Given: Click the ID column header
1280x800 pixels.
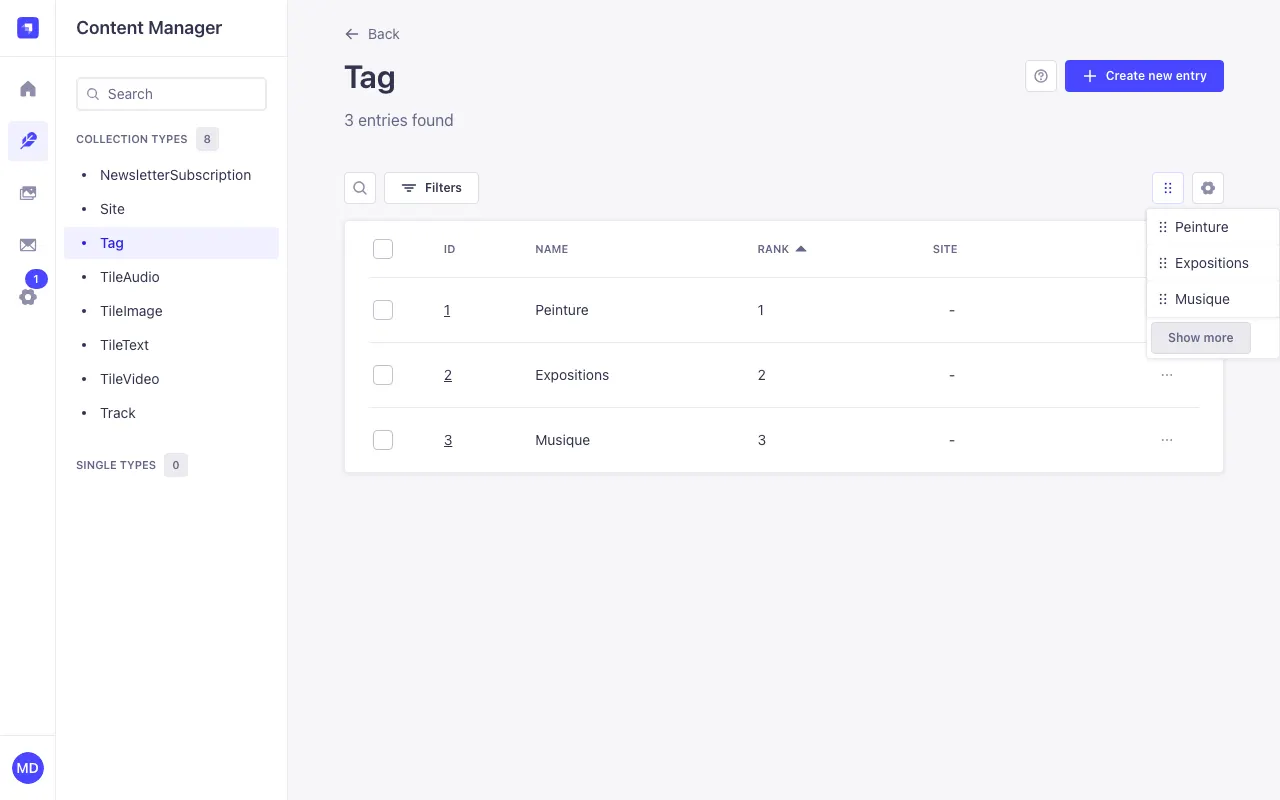Looking at the screenshot, I should (449, 249).
